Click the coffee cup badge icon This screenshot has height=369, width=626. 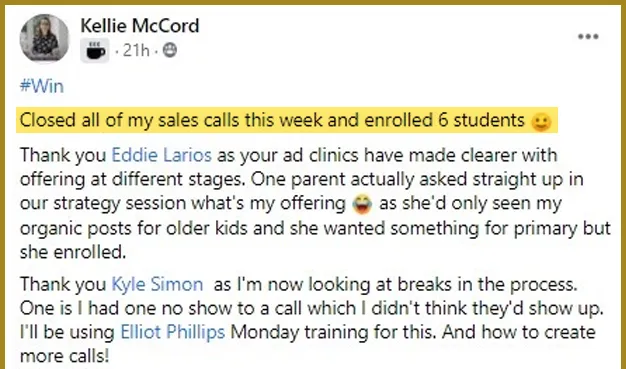(x=95, y=51)
